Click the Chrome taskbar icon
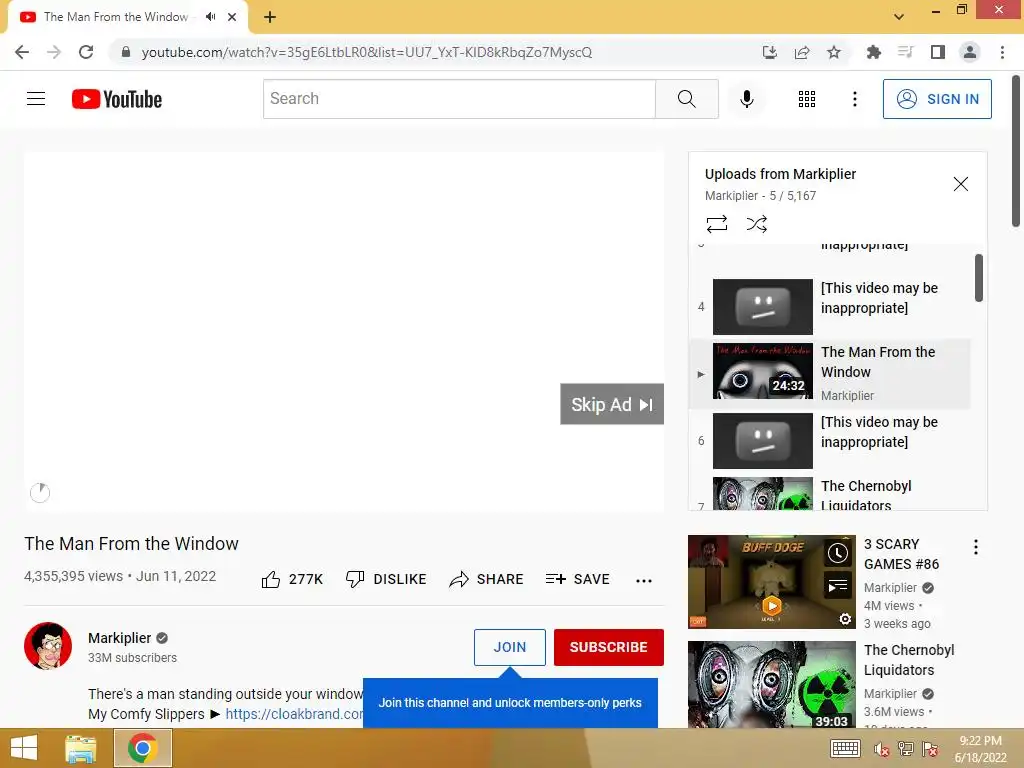The height and width of the screenshot is (768, 1024). [142, 748]
